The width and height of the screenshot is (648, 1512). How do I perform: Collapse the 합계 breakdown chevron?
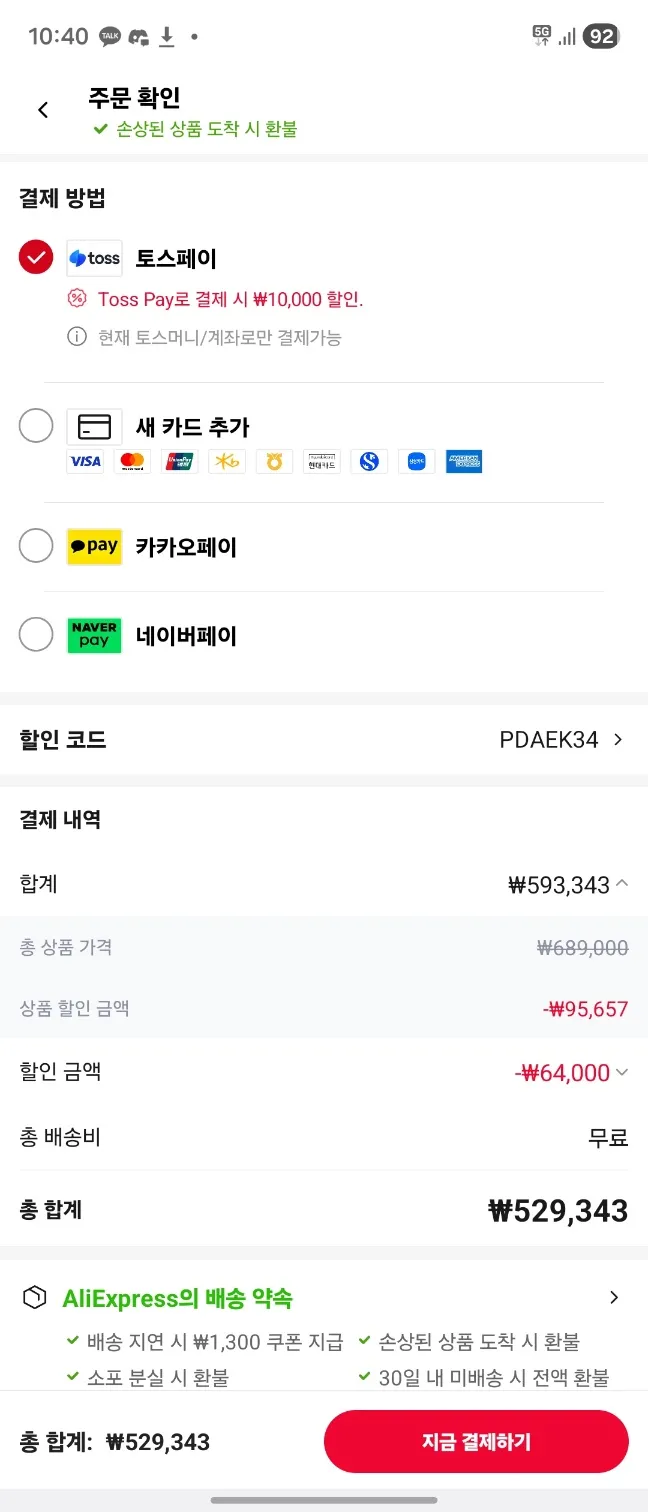(x=622, y=884)
